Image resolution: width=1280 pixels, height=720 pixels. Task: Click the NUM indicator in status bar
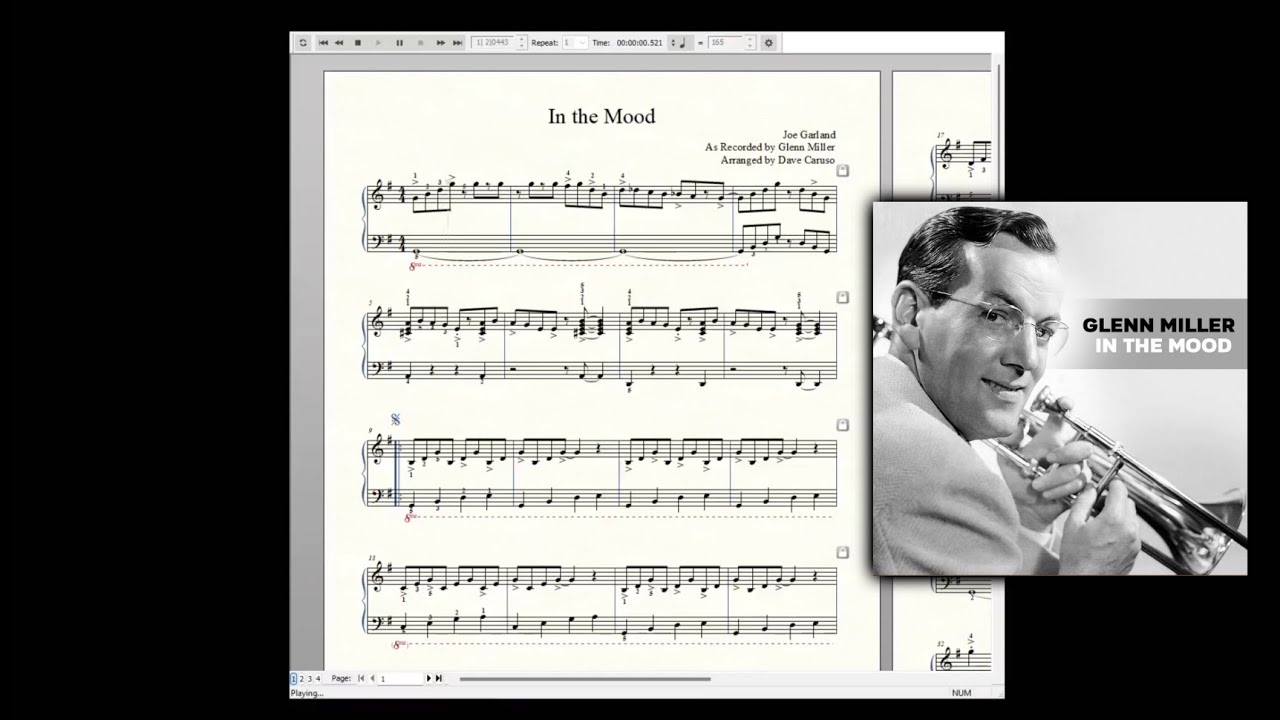961,692
